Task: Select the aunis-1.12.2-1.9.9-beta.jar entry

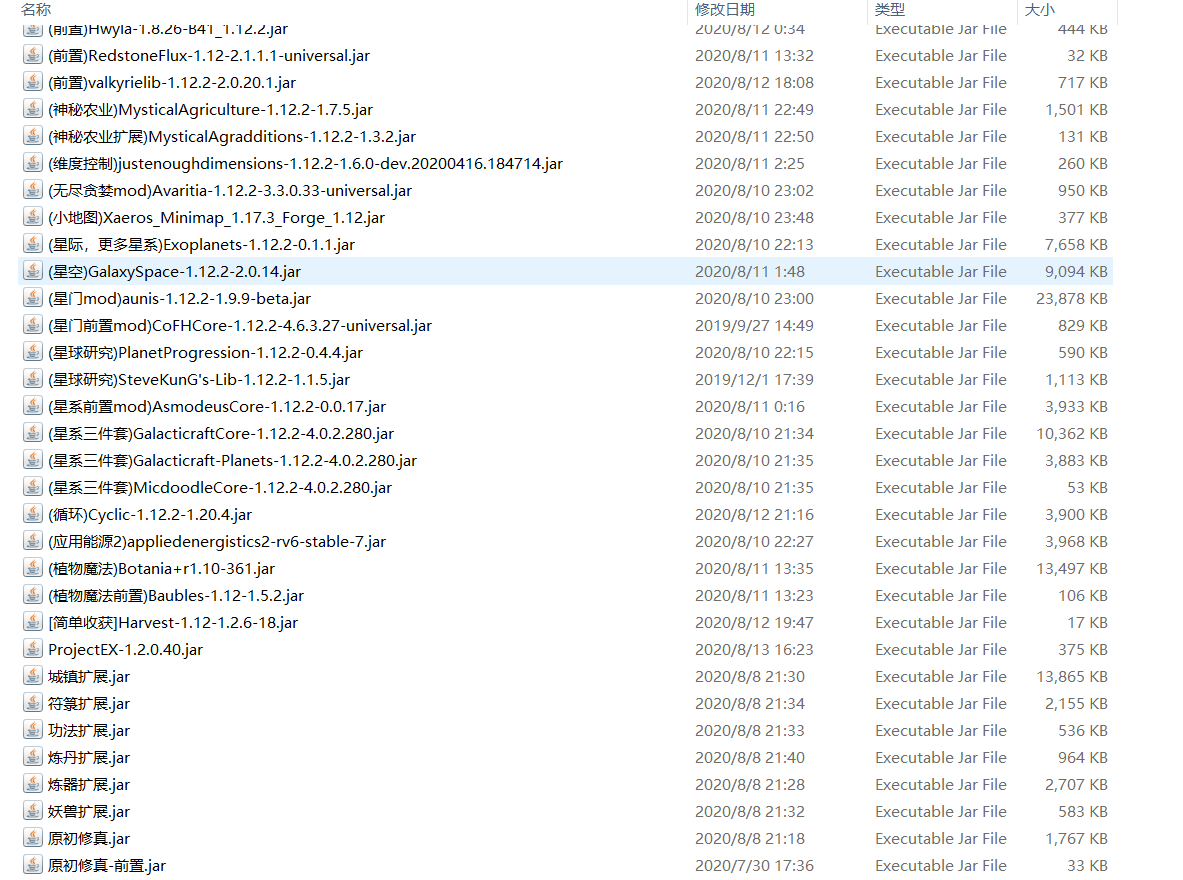Action: (x=179, y=298)
